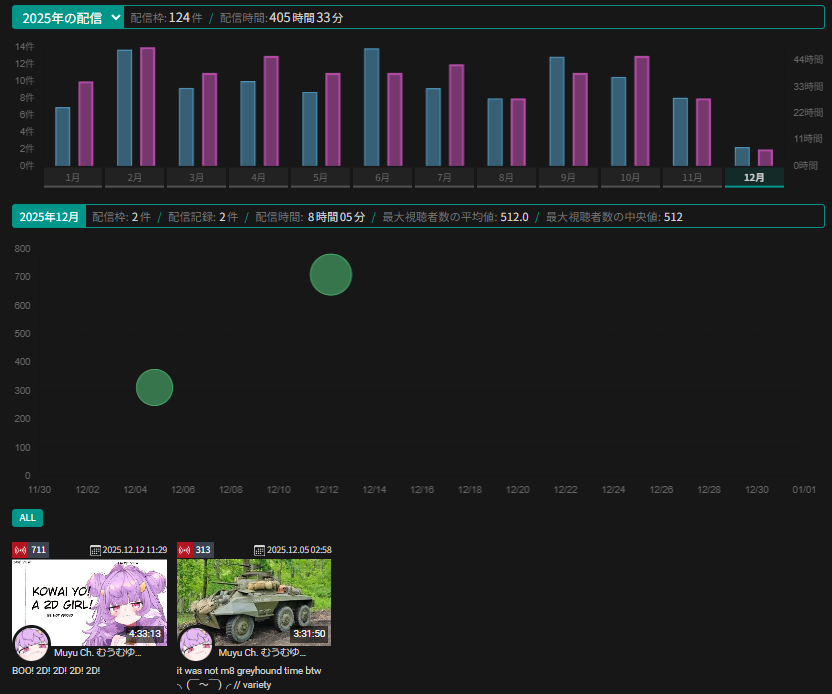Click the magenta October stream time bar
This screenshot has height=694, width=832.
click(x=642, y=111)
